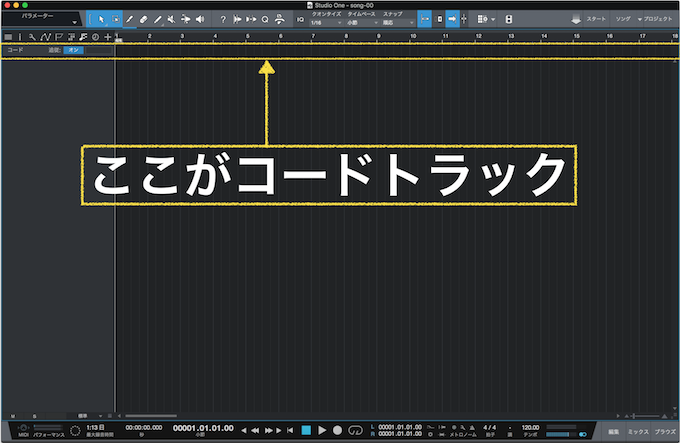This screenshot has width=680, height=443.
Task: Open the Inspector 'i' icon
Action: 20,37
